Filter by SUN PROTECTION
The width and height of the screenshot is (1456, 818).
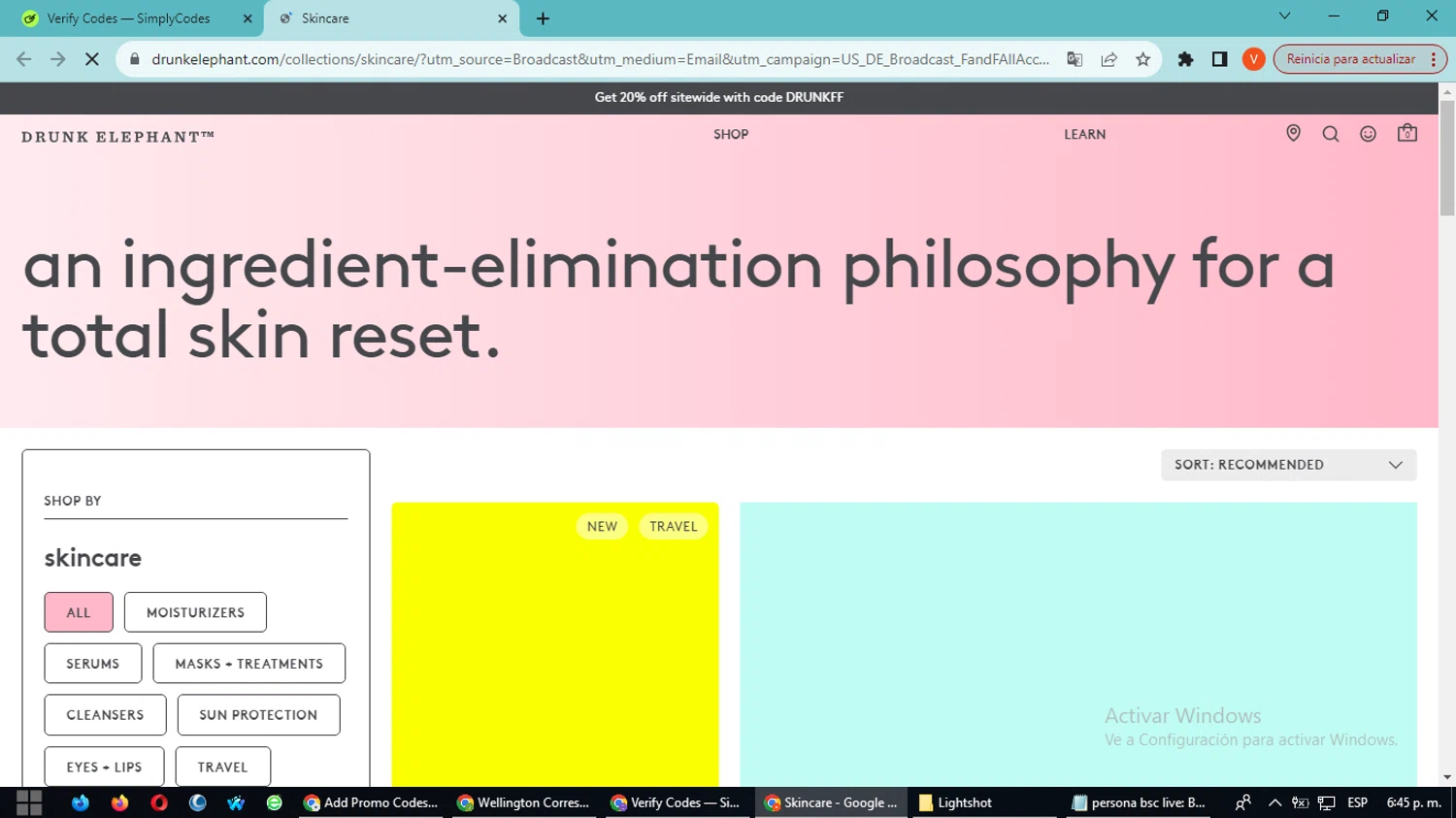(258, 715)
